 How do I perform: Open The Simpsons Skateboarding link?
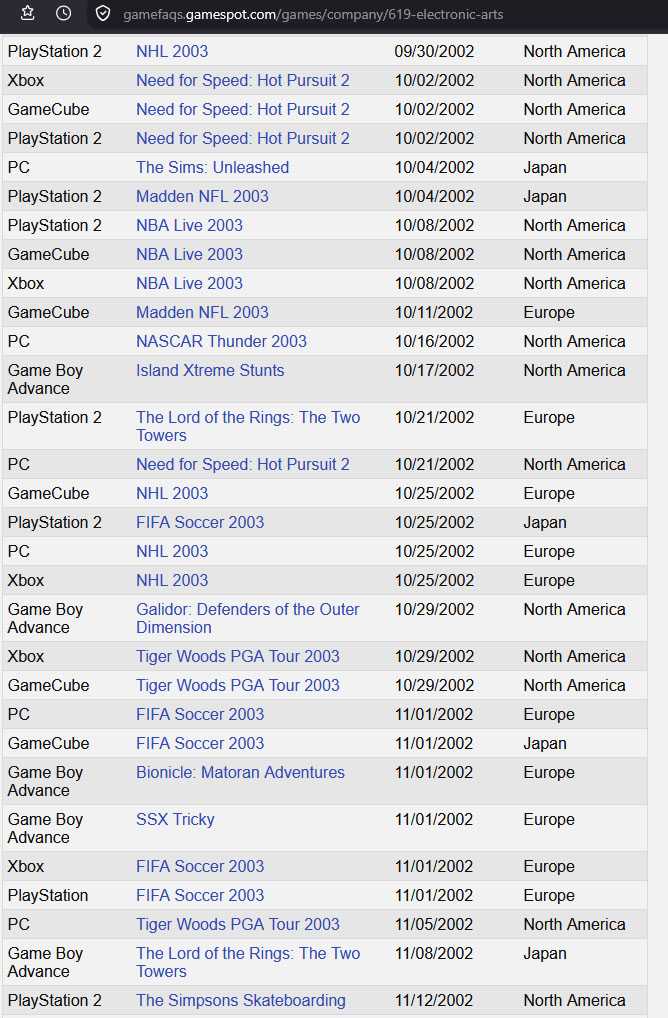(x=241, y=1000)
